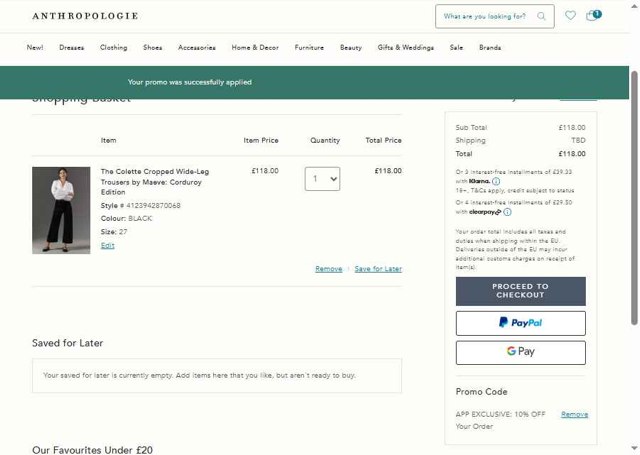
Task: Click the Anthropologie logo
Action: [85, 16]
